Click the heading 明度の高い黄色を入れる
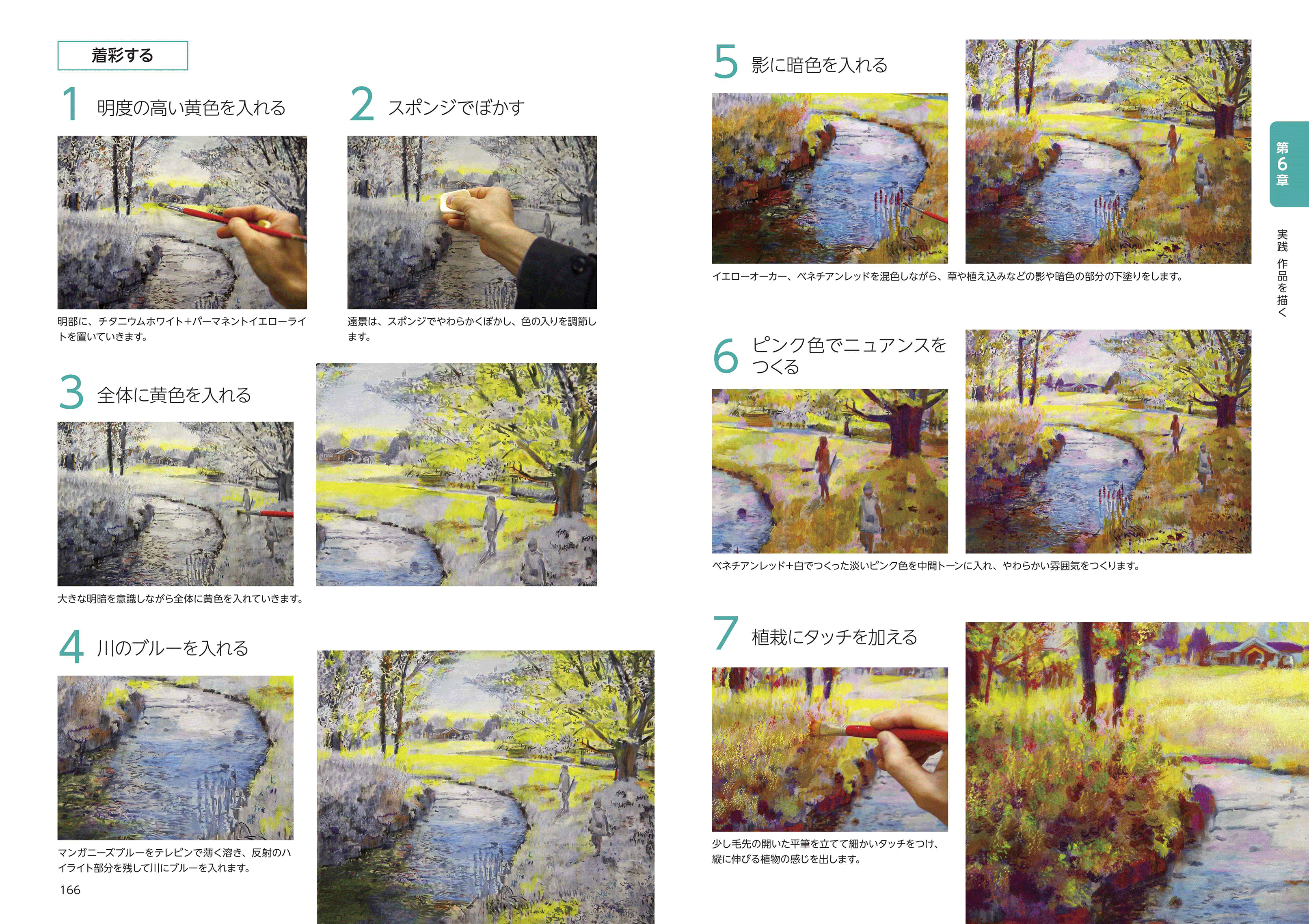The image size is (1309, 924). tap(191, 107)
